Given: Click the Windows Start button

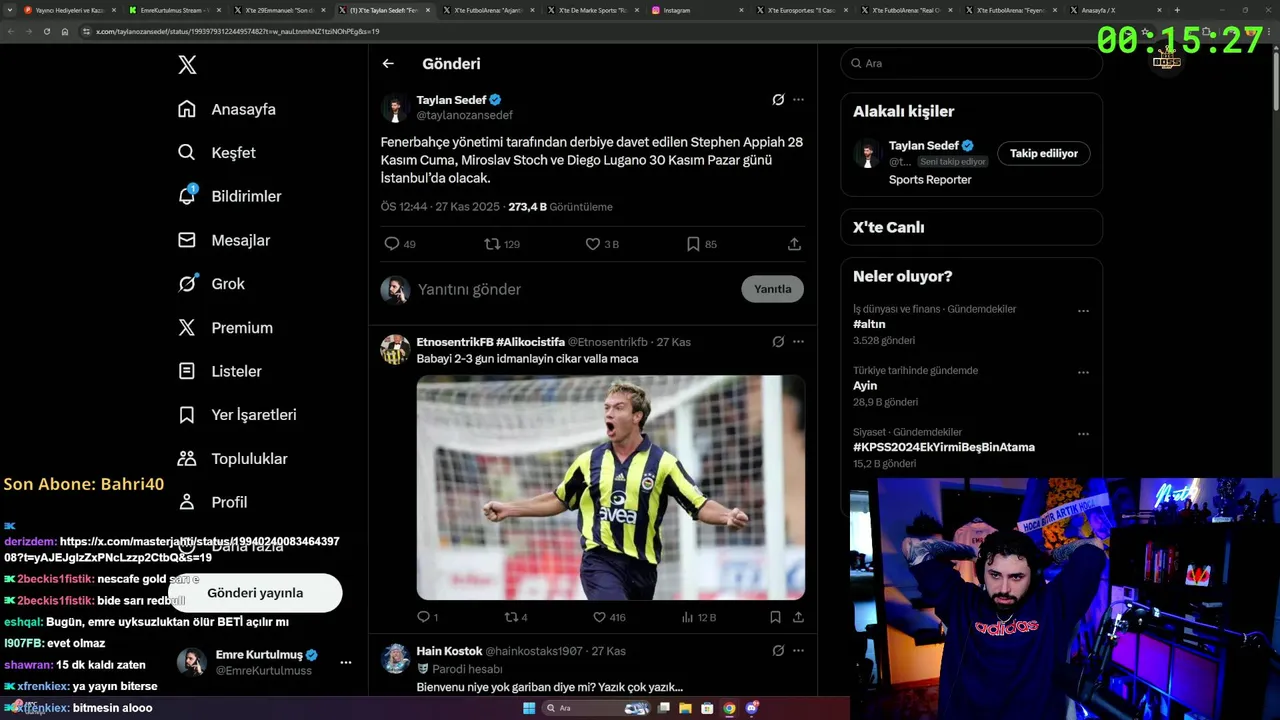Looking at the screenshot, I should click(x=529, y=708).
